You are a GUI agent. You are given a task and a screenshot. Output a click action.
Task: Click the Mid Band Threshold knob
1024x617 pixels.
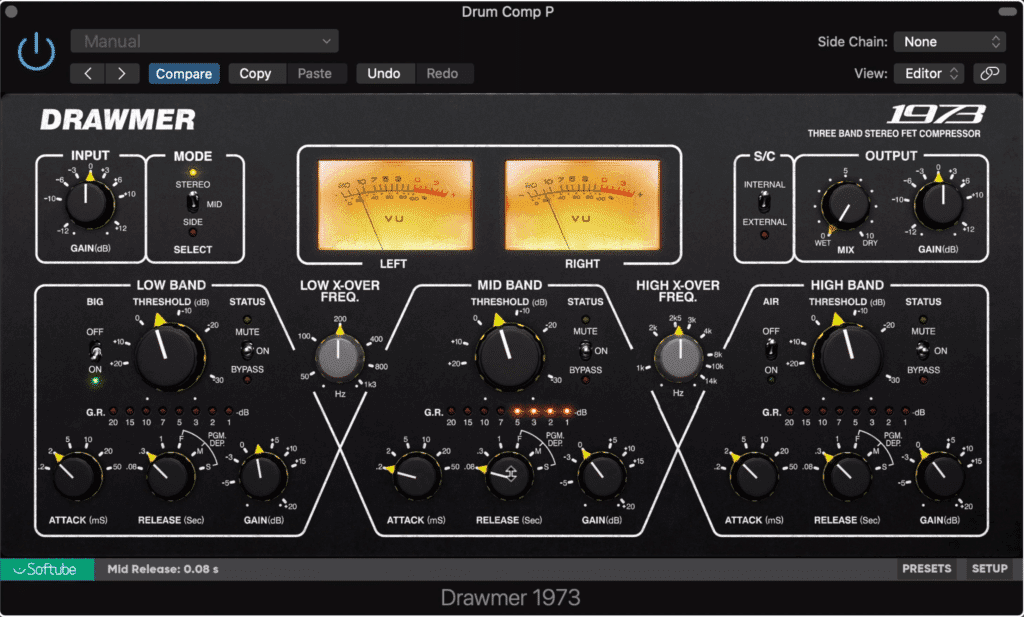pyautogui.click(x=509, y=356)
